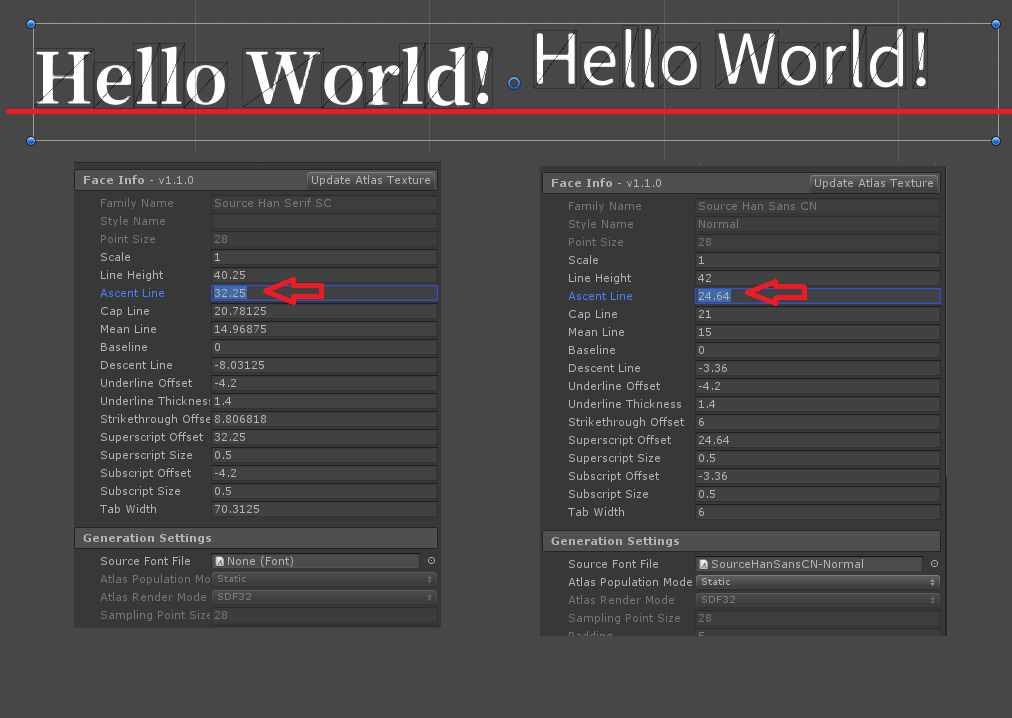
Task: Click the Superscript Offset field showing 24.64
Action: pyautogui.click(x=817, y=440)
